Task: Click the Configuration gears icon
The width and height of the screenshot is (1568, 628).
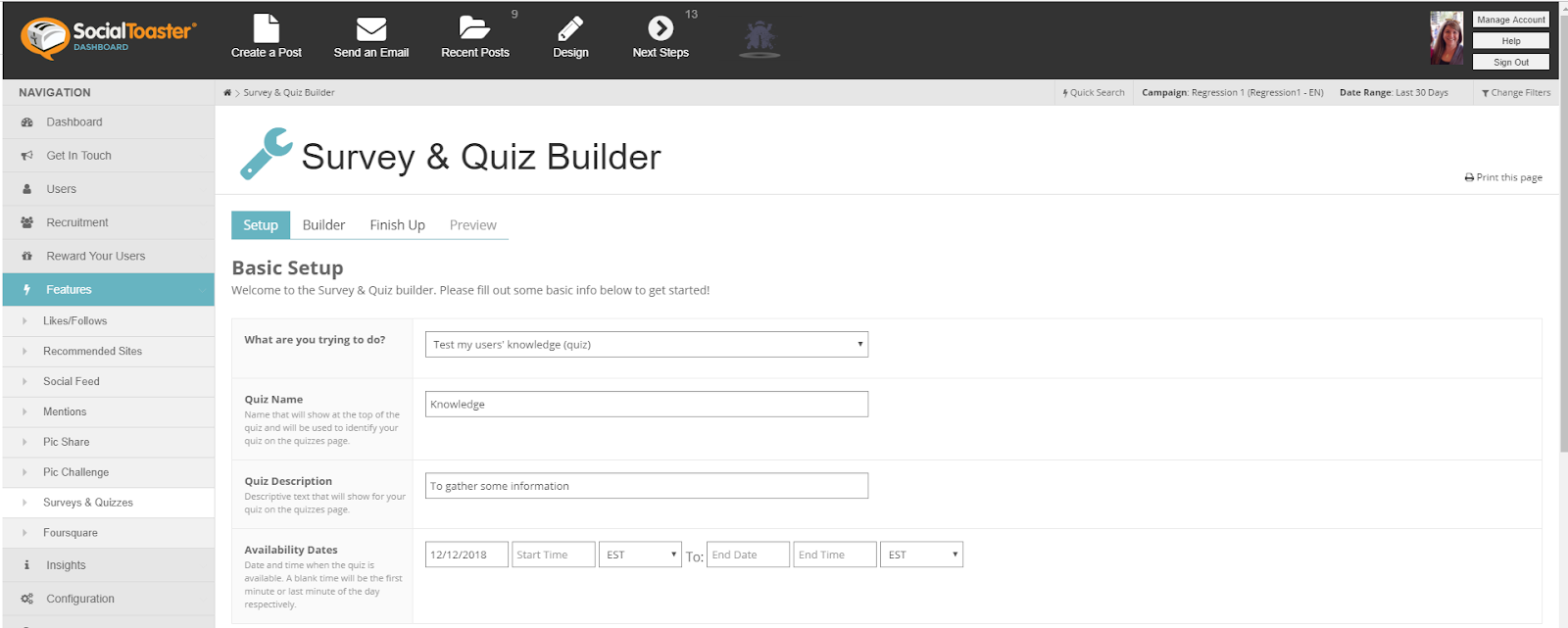Action: click(x=27, y=599)
